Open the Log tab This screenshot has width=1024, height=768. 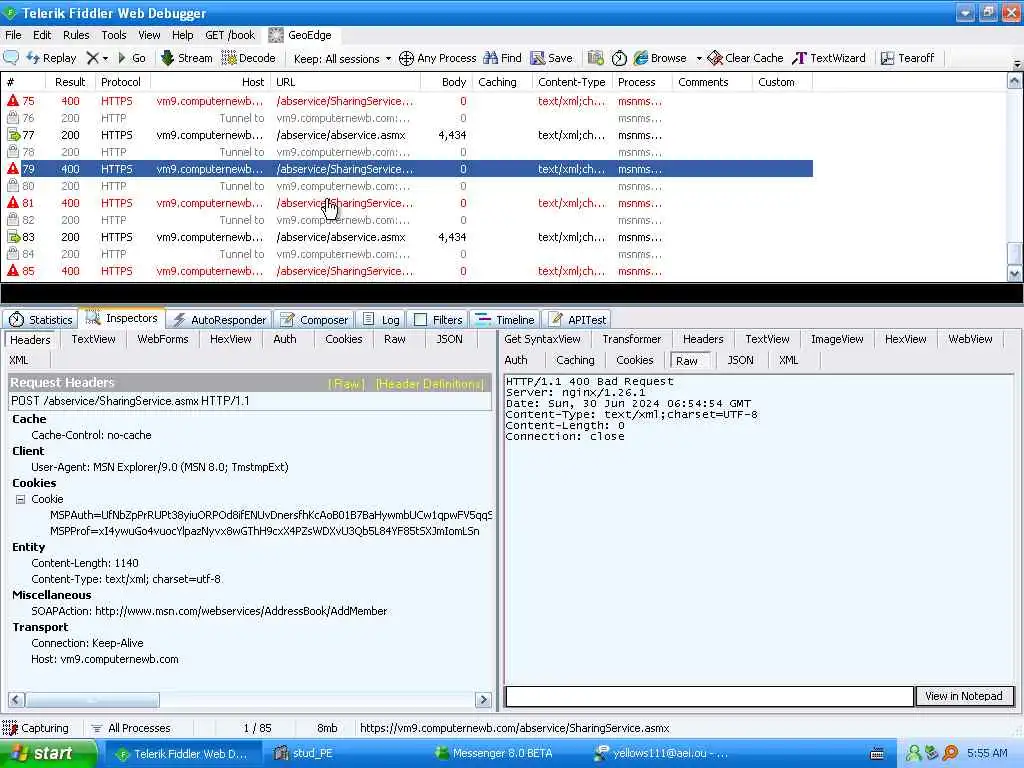pos(381,319)
